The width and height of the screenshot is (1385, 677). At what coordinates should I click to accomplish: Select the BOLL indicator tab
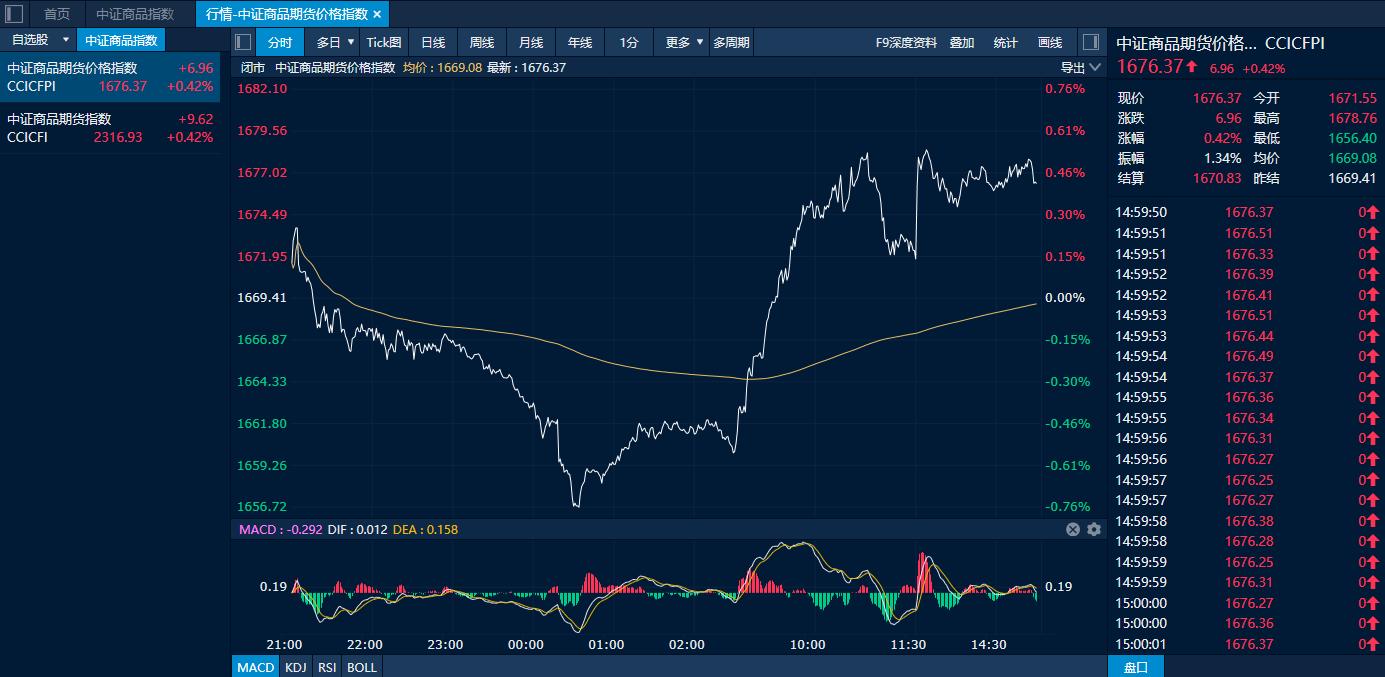coord(362,667)
